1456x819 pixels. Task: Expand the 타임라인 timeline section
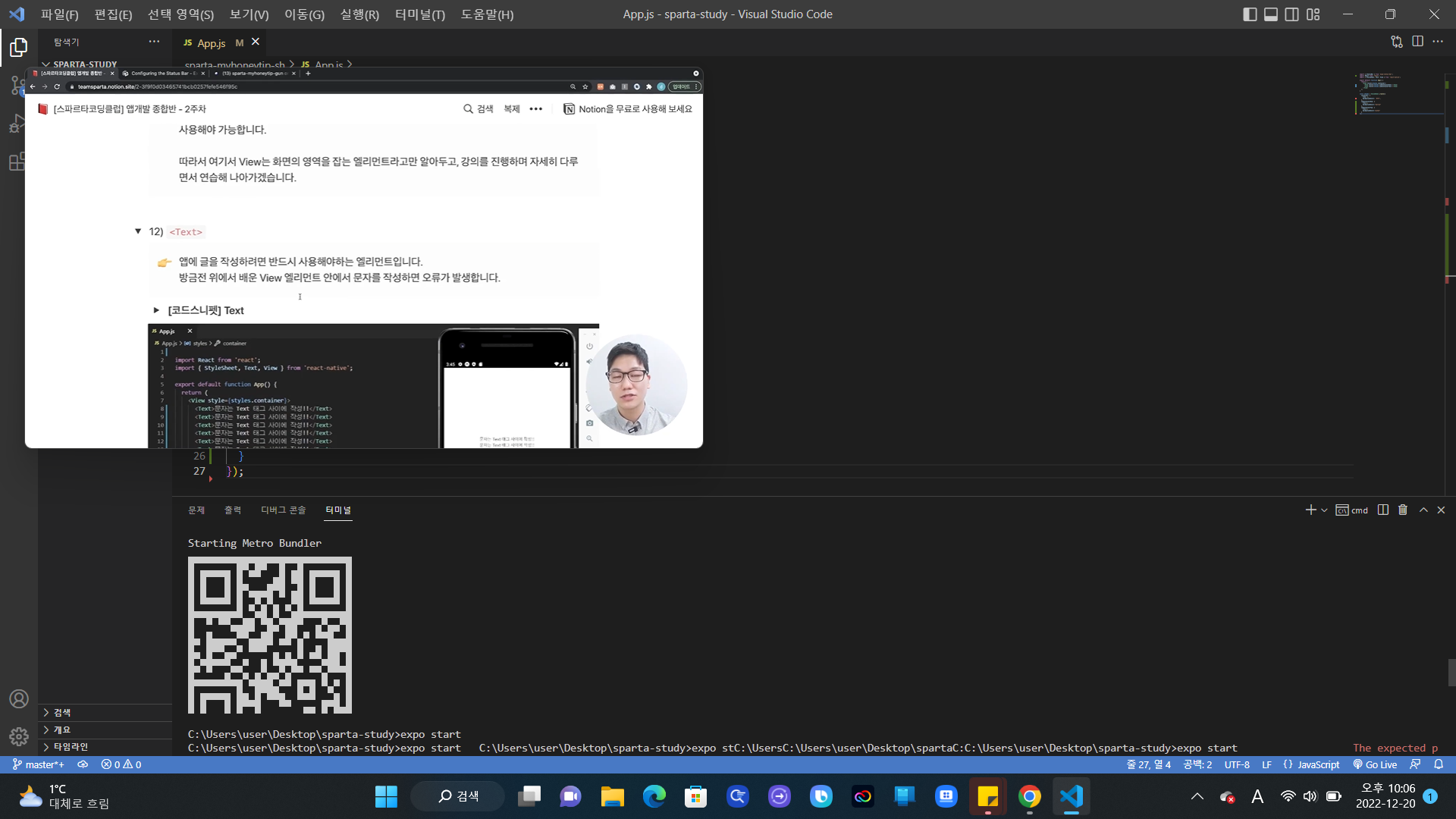click(x=105, y=747)
